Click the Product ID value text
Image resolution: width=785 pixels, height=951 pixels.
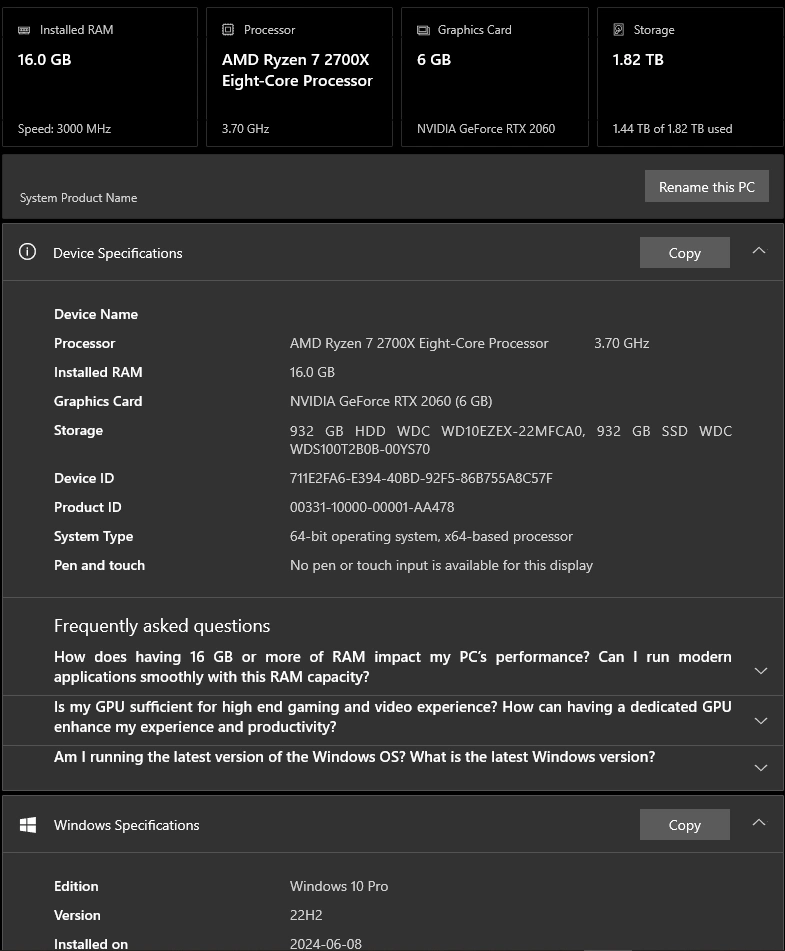tap(372, 507)
